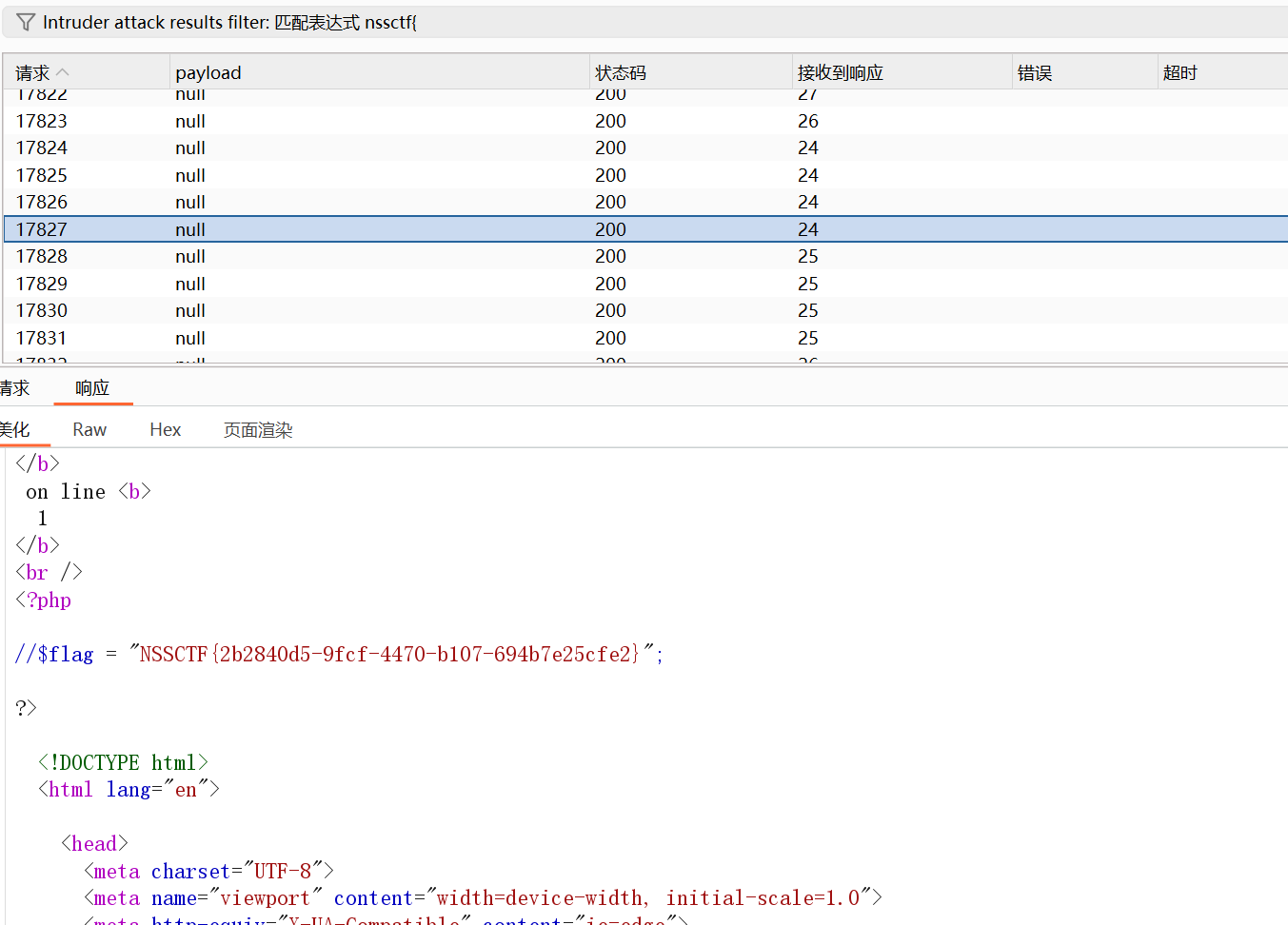The width and height of the screenshot is (1288, 925).
Task: Open the Intruder attack results filter bar
Action: pos(646,22)
